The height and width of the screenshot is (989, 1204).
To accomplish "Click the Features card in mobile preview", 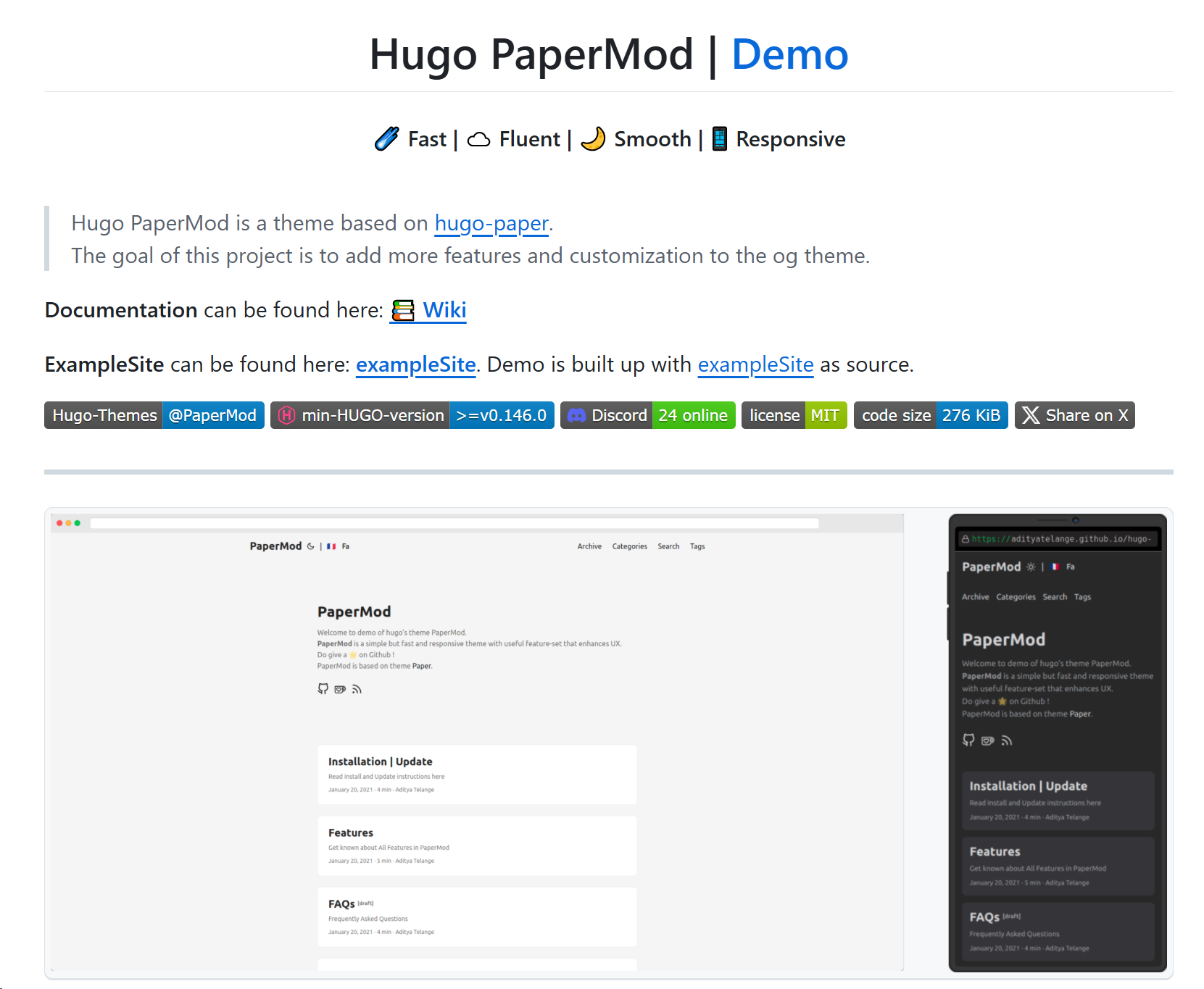I will (x=1058, y=867).
